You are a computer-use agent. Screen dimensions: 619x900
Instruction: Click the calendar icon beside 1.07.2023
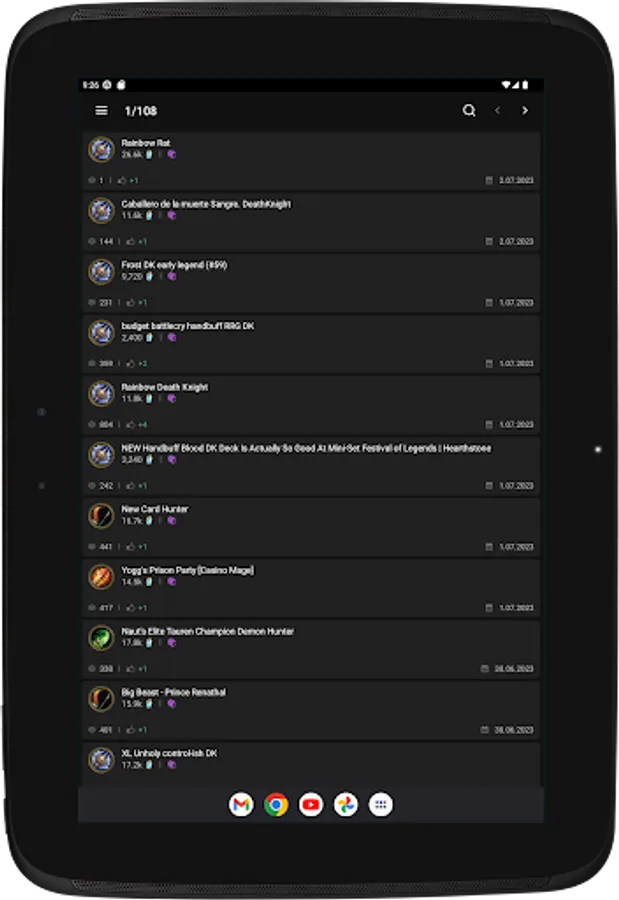click(x=487, y=181)
